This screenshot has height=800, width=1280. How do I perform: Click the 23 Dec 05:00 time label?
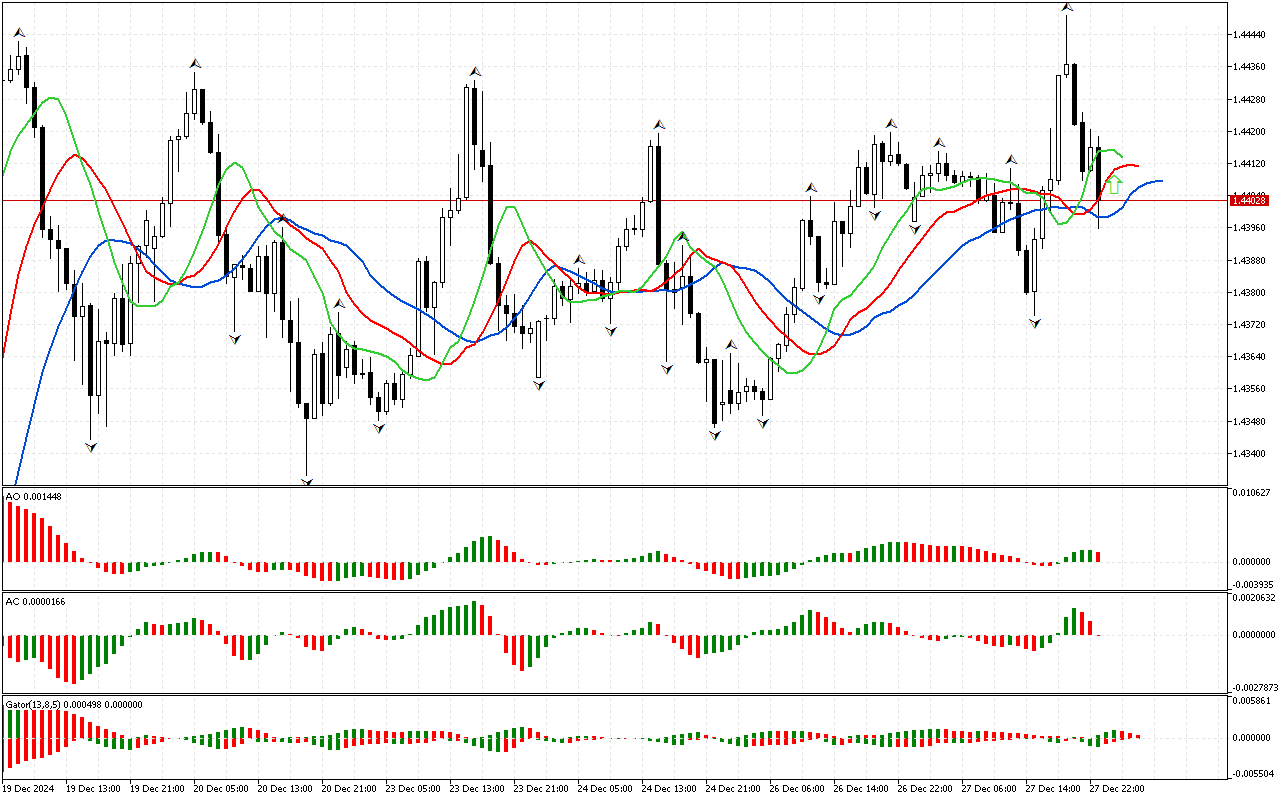click(x=413, y=789)
